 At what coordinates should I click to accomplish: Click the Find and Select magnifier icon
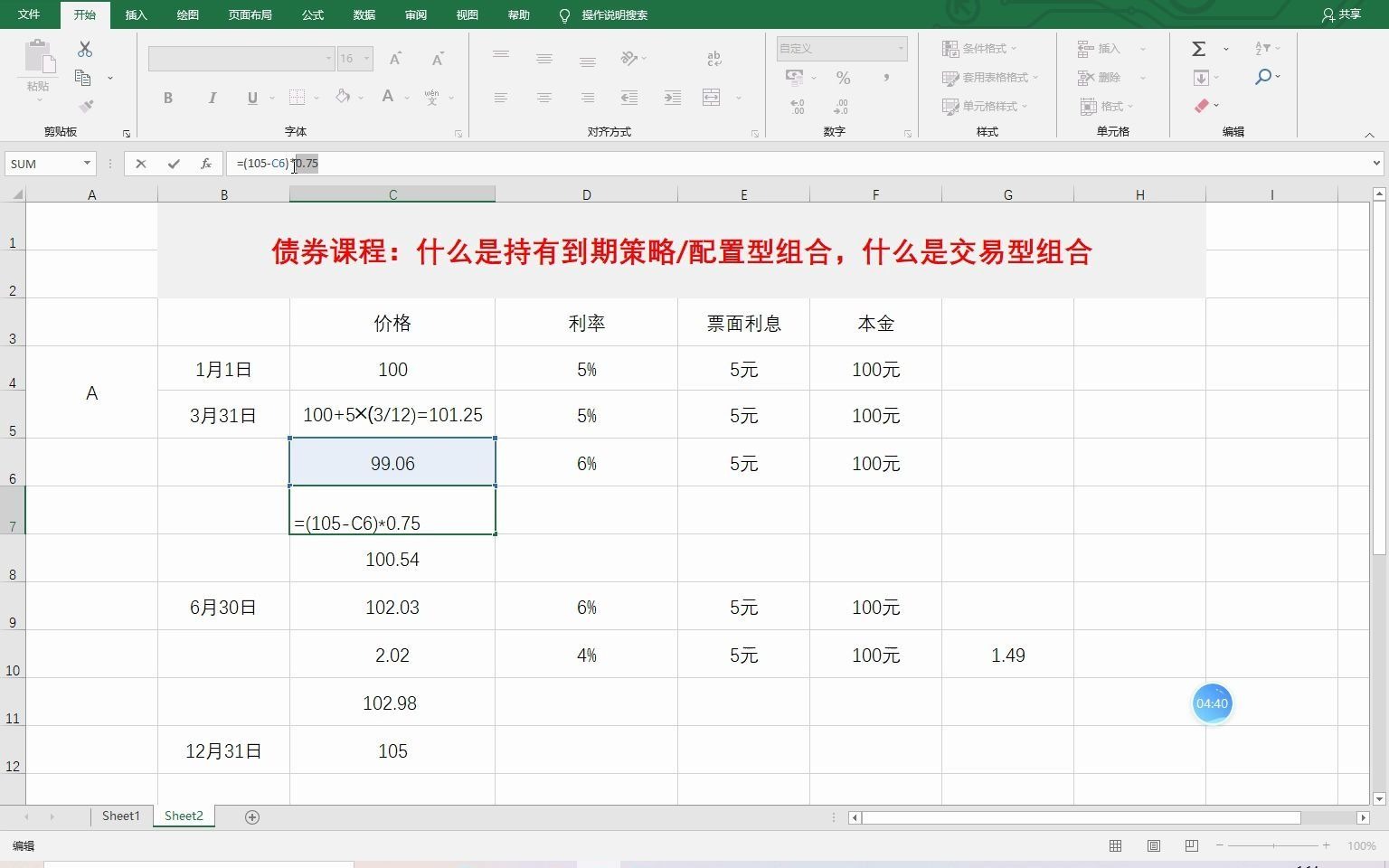[x=1263, y=78]
